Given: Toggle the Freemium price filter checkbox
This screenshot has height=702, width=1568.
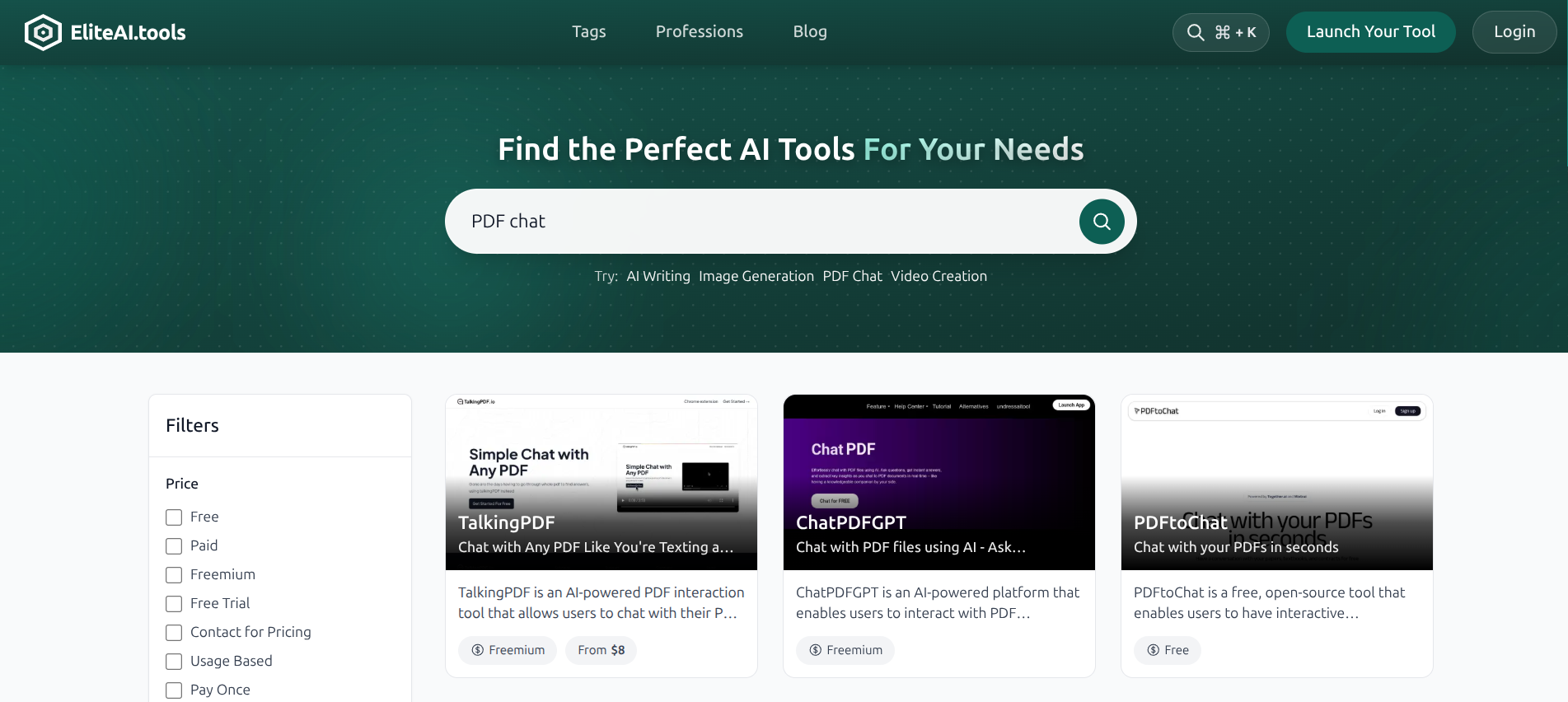Looking at the screenshot, I should pos(174,575).
